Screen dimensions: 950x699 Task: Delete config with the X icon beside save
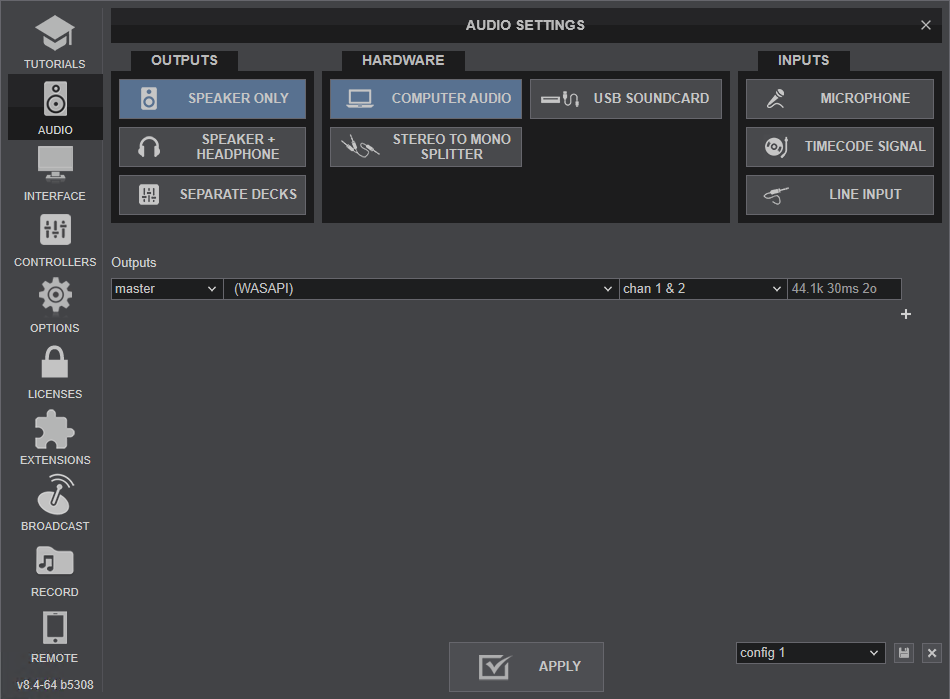[932, 653]
